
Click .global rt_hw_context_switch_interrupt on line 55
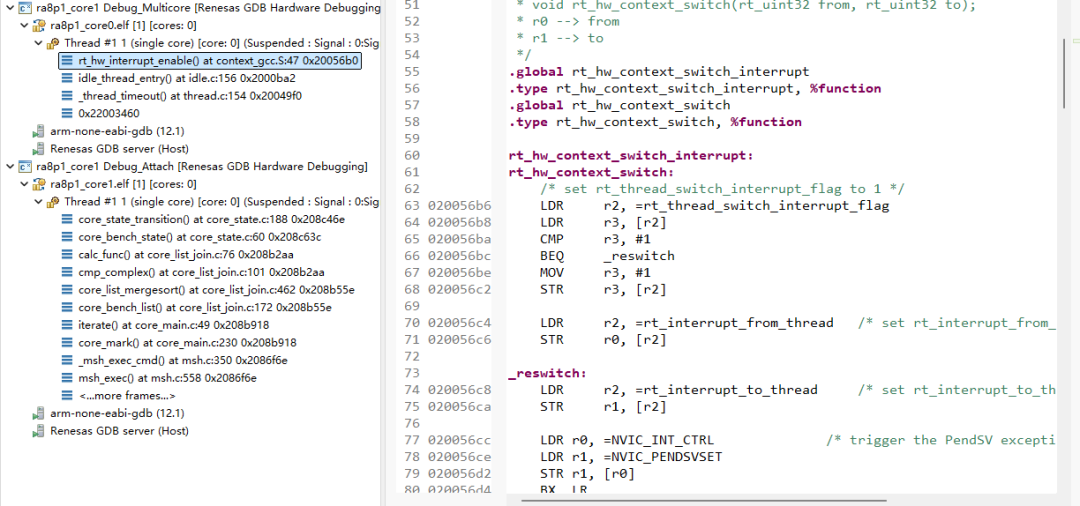click(x=658, y=72)
